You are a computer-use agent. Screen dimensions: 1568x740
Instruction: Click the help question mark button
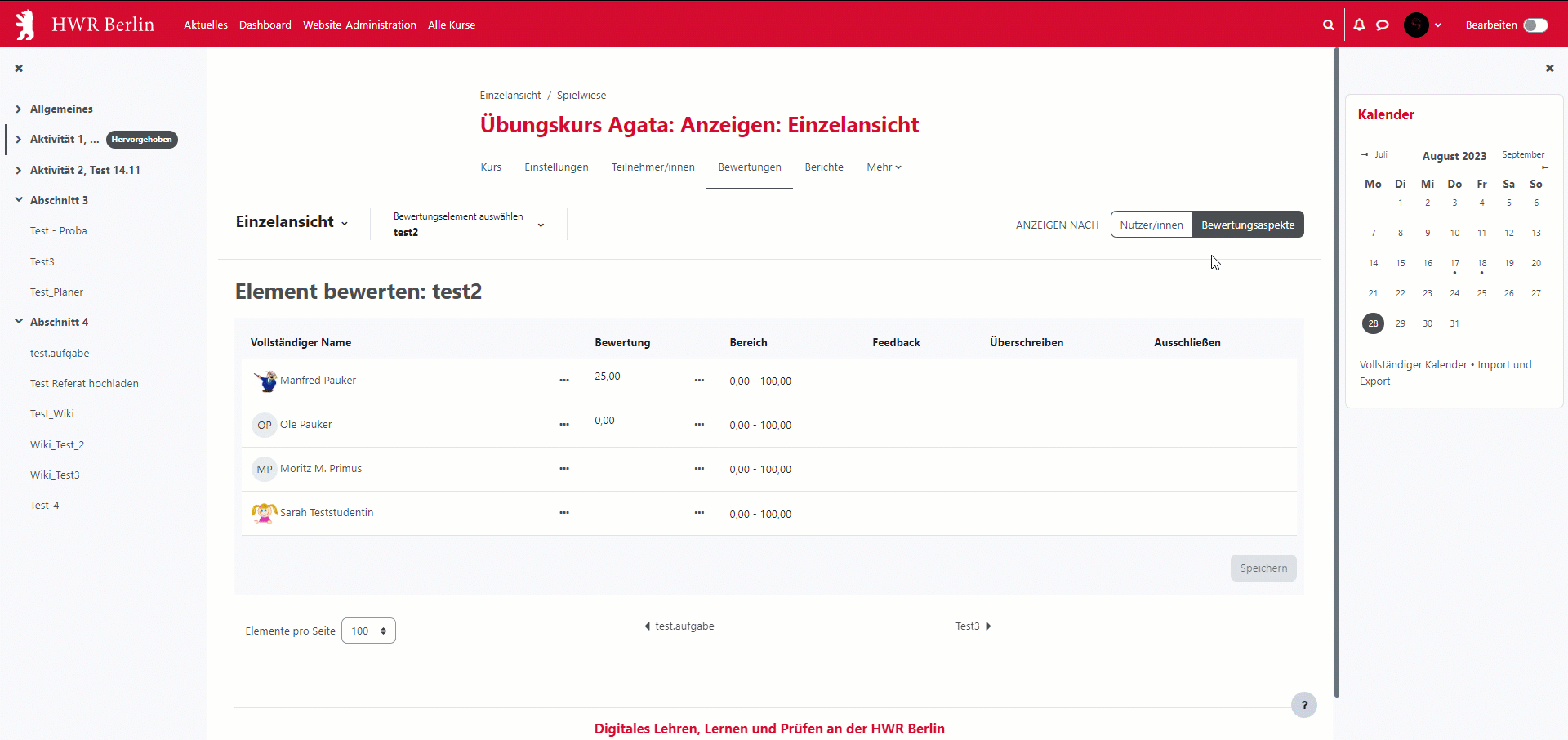(1303, 705)
